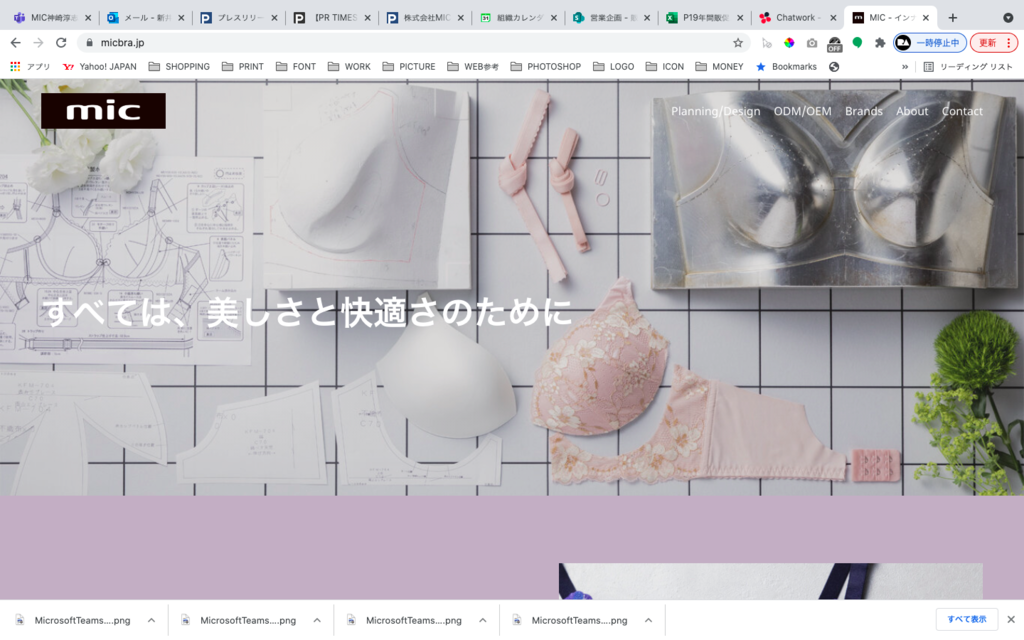Close the downloads bar
This screenshot has width=1024, height=640.
(1011, 619)
